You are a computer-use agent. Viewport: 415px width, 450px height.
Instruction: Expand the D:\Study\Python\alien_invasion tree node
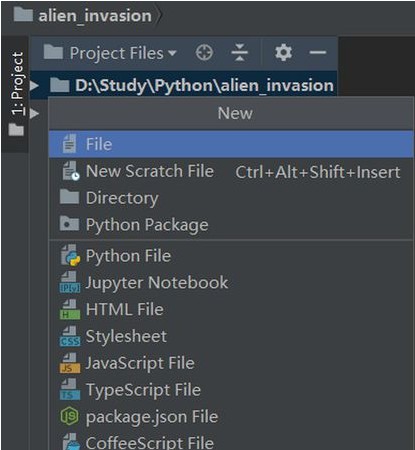34,86
